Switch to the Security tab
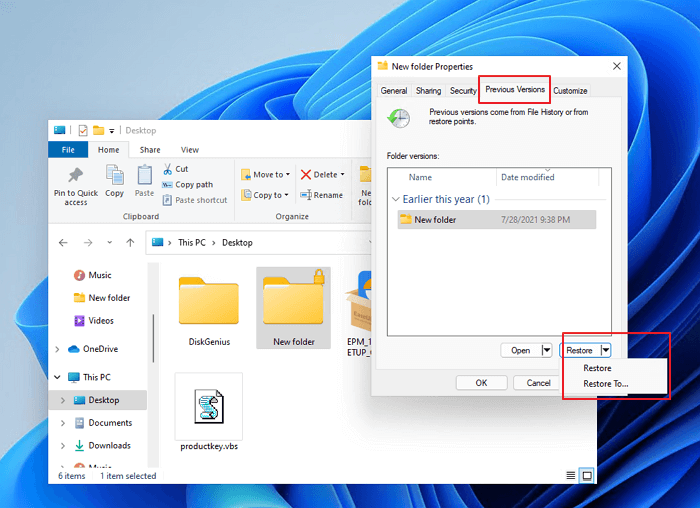 tap(463, 91)
